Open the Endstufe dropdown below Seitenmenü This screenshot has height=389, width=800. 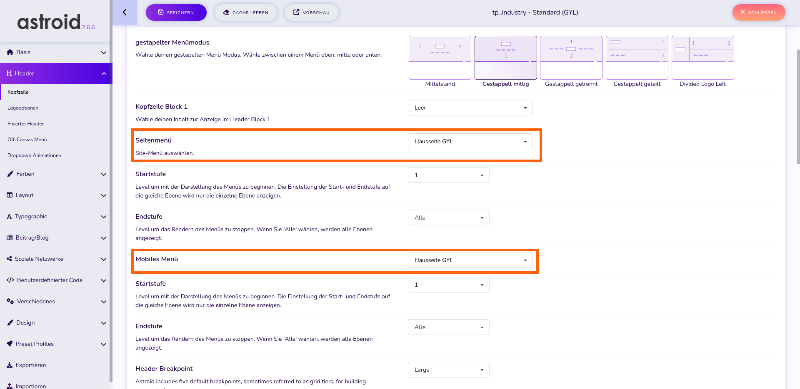pos(448,217)
